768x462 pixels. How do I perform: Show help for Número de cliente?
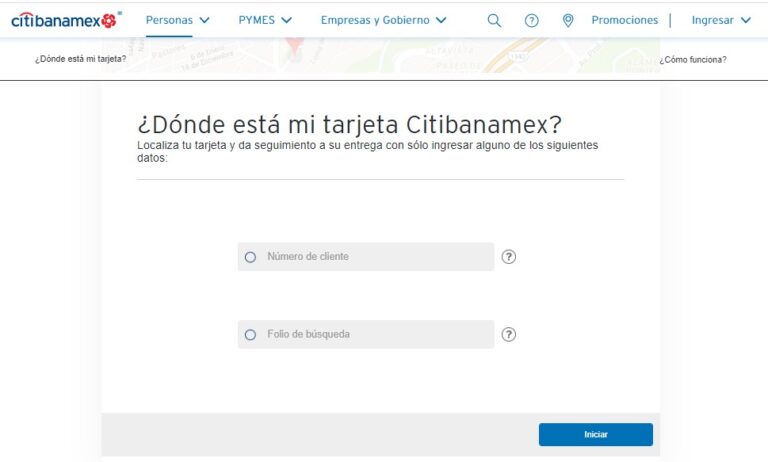508,257
